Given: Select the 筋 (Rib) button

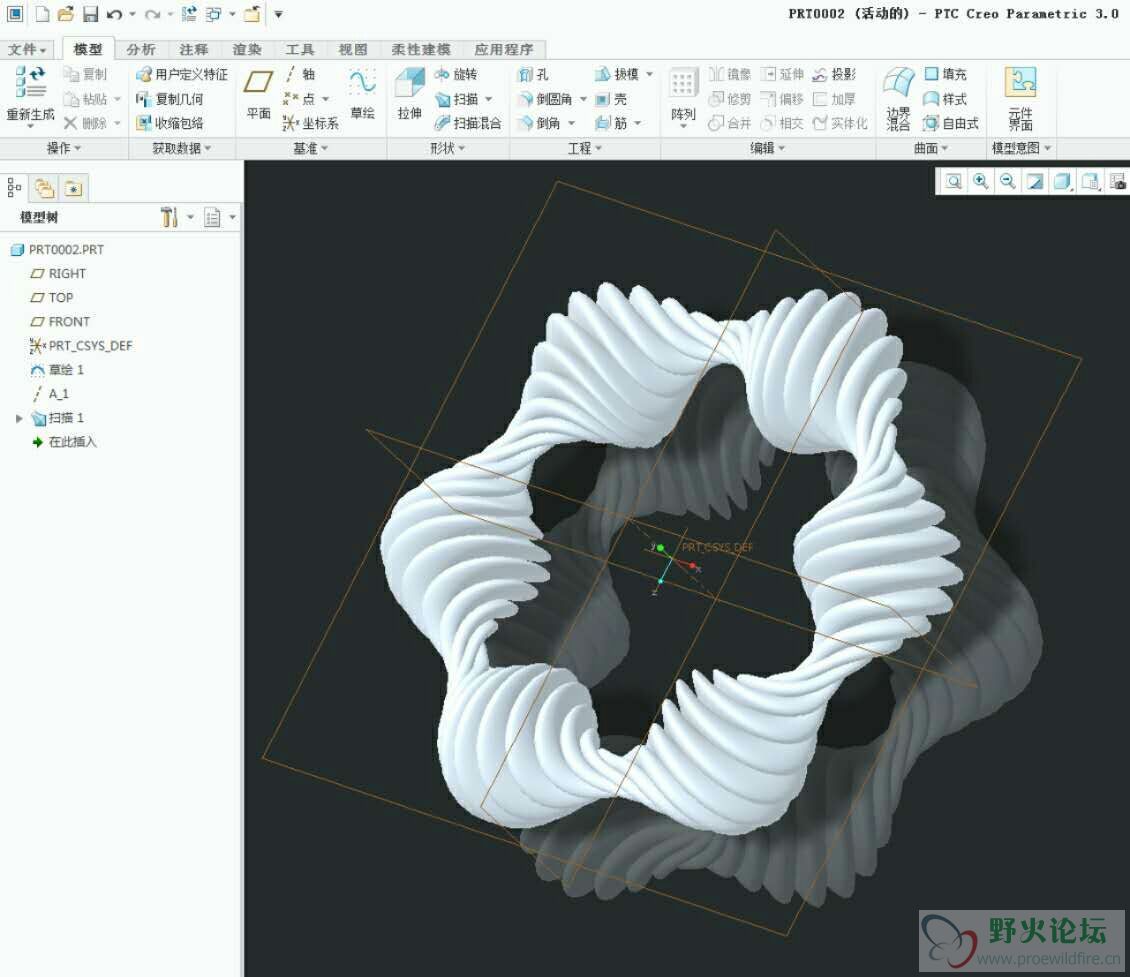Looking at the screenshot, I should pyautogui.click(x=611, y=123).
